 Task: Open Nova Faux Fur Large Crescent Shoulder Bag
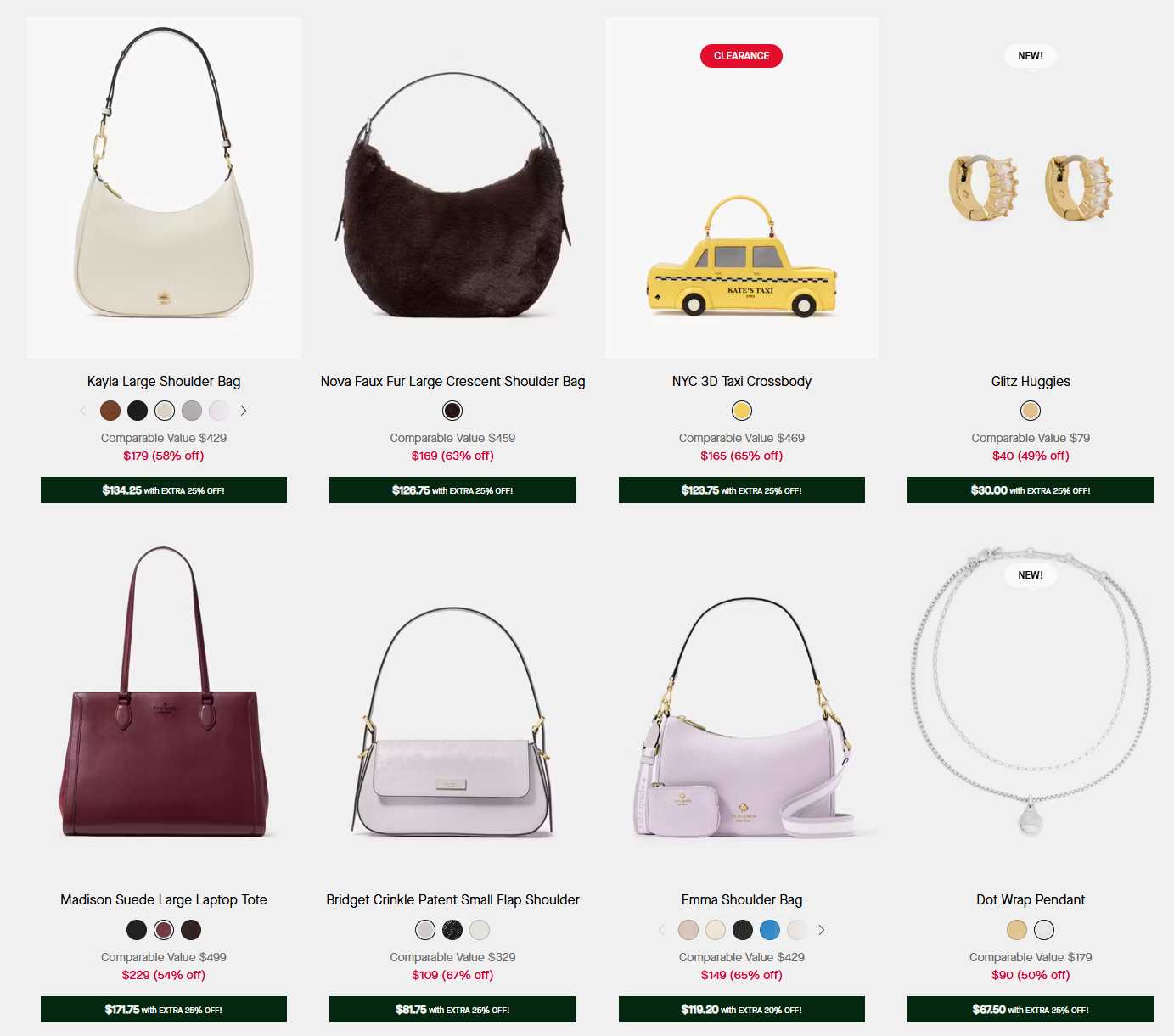coord(452,382)
